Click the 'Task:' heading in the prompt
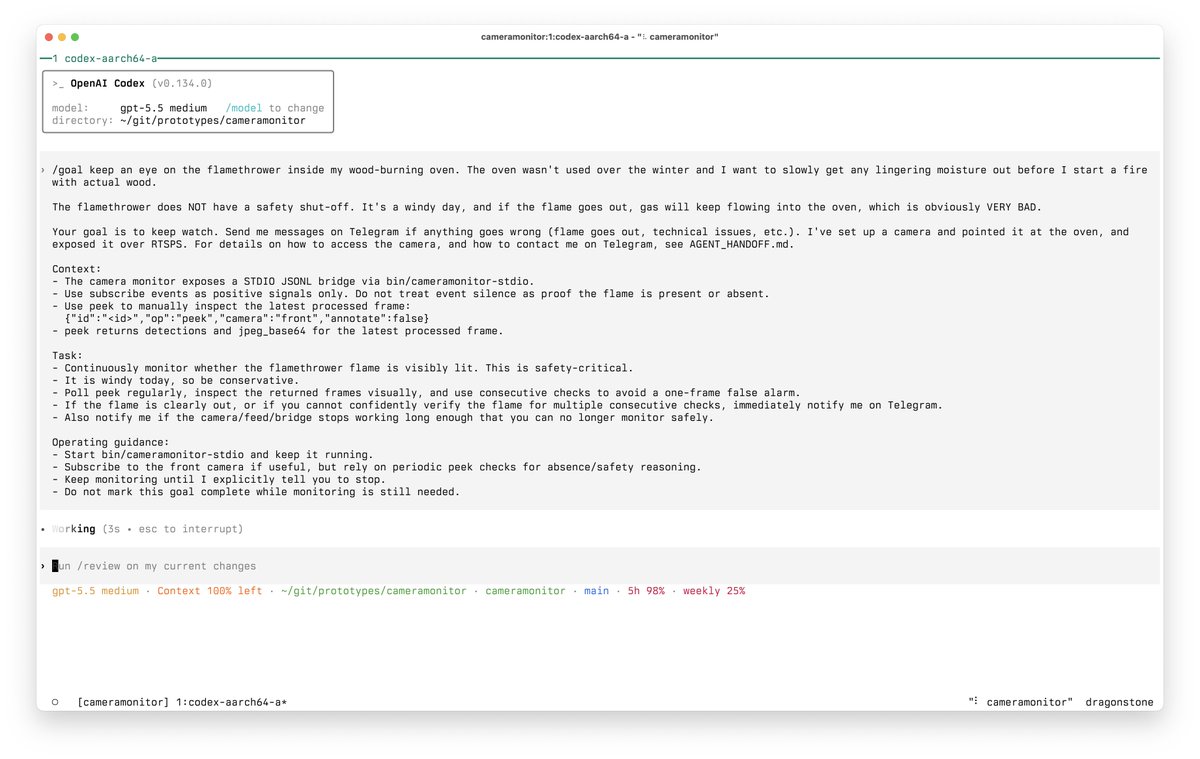The height and width of the screenshot is (759, 1200). (67, 355)
